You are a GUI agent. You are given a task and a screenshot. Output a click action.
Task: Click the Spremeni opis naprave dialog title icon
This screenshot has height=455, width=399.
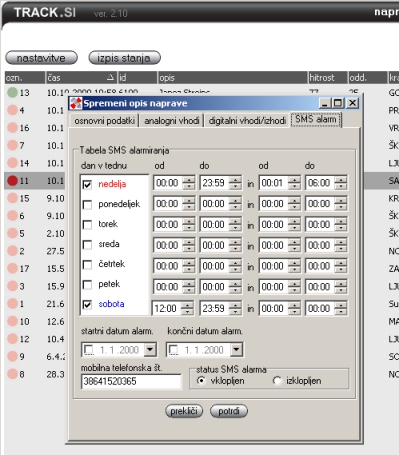click(76, 103)
